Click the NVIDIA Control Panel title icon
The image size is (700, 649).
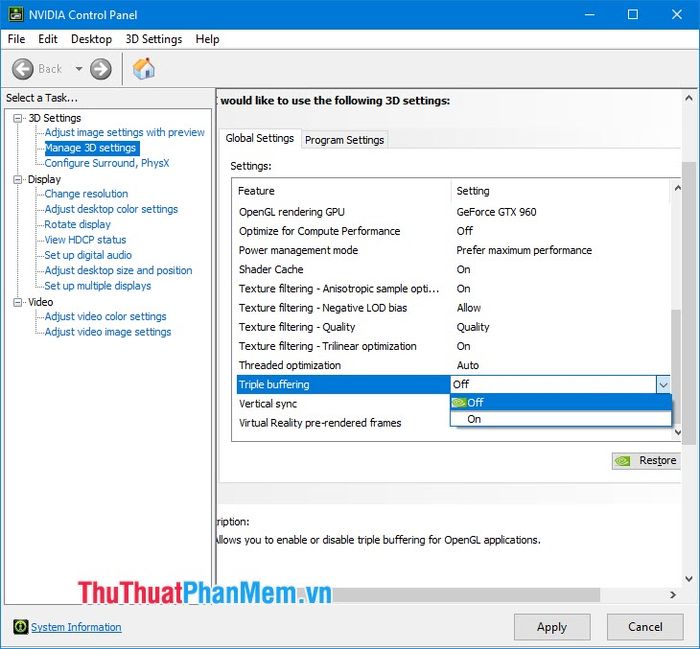pyautogui.click(x=16, y=15)
